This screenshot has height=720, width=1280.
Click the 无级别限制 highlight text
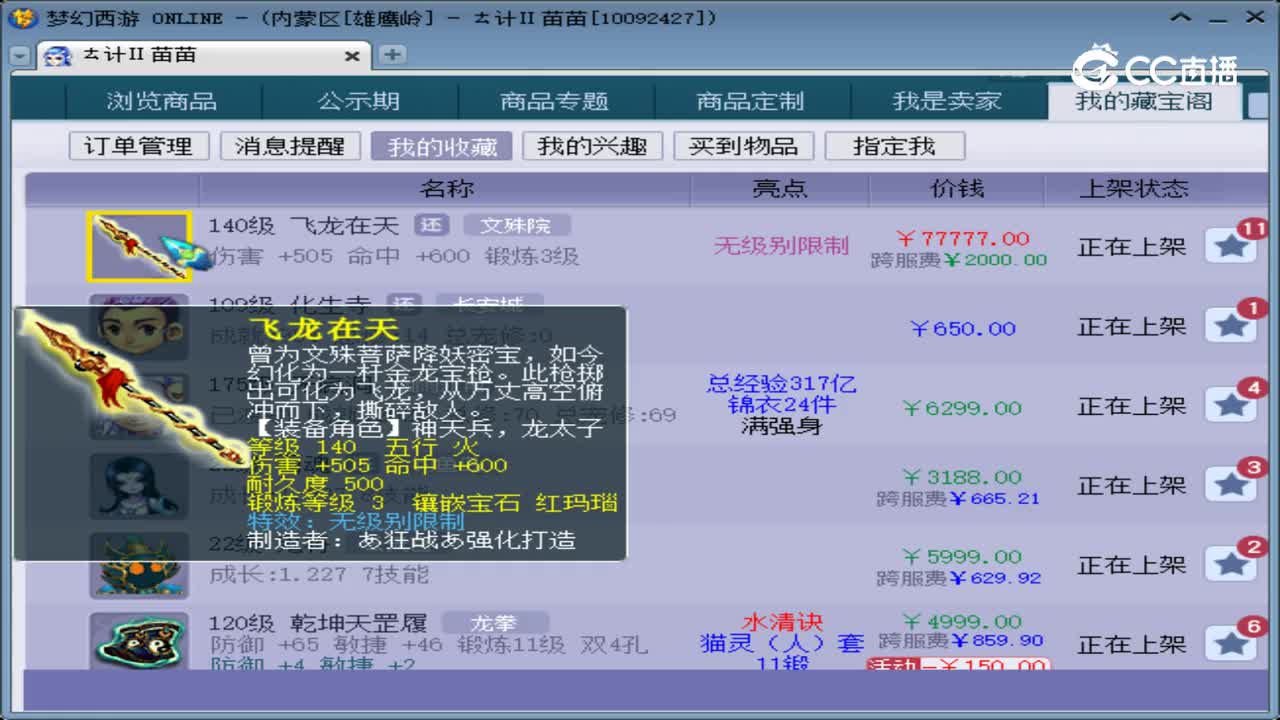pyautogui.click(x=781, y=245)
